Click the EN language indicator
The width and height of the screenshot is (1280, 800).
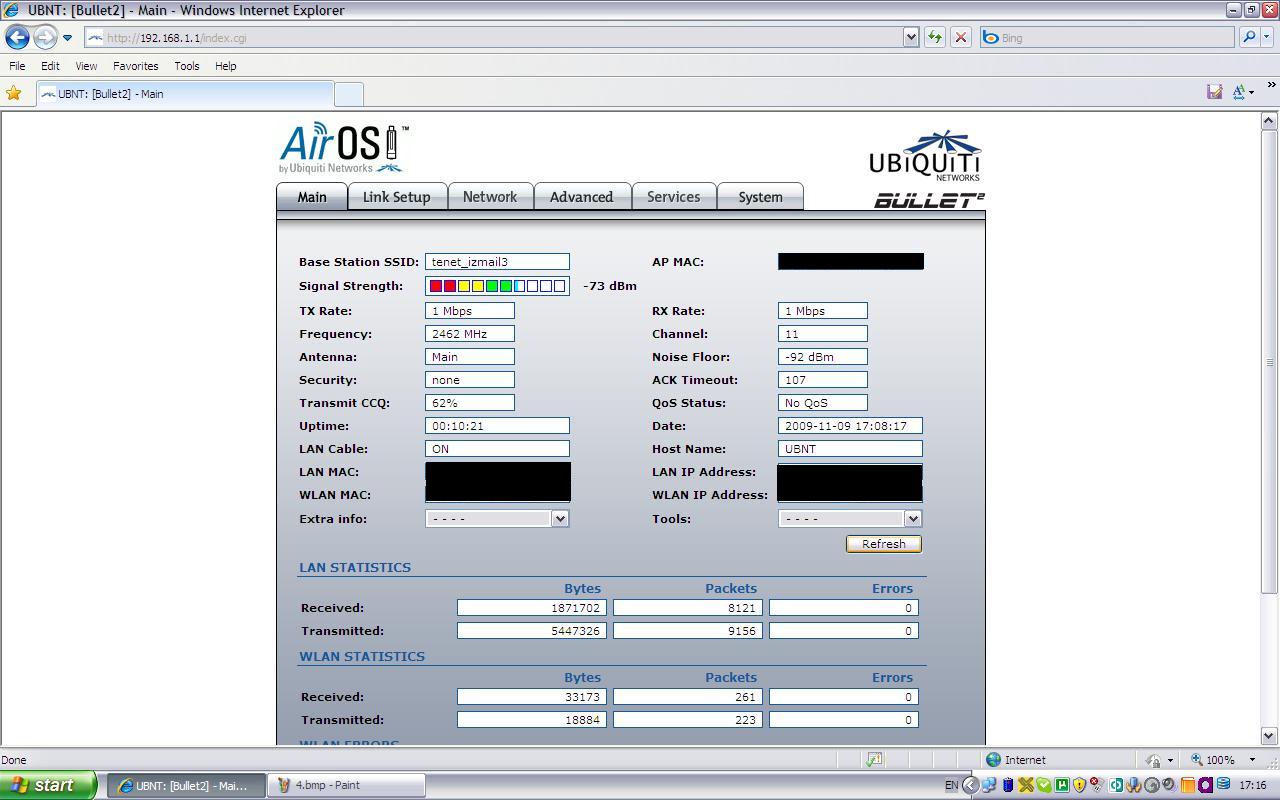(951, 785)
